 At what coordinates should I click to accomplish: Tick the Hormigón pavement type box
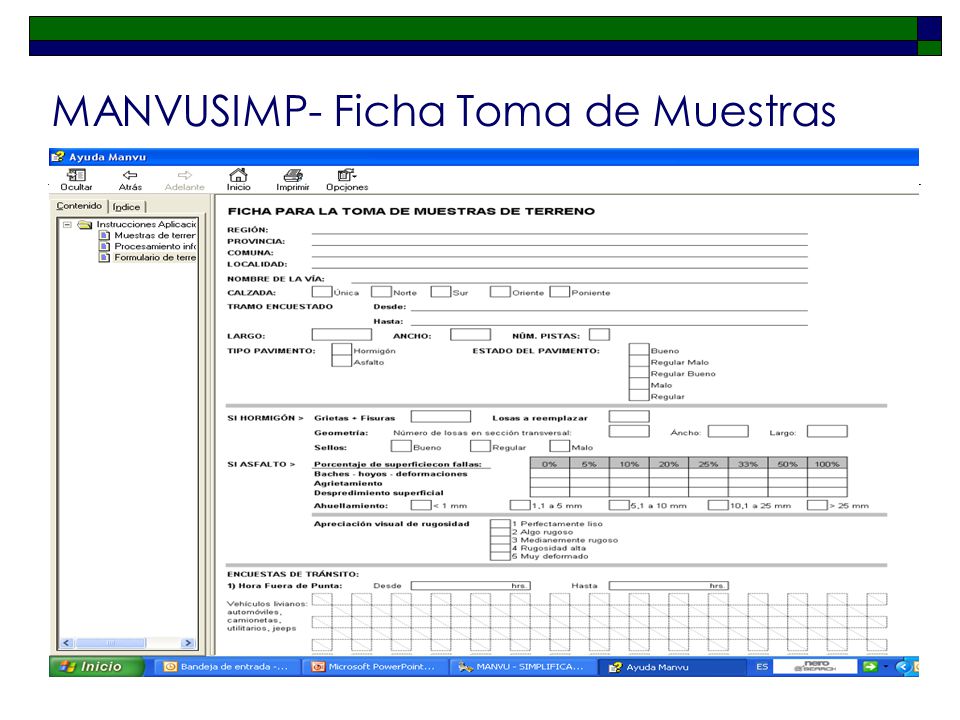pos(342,350)
